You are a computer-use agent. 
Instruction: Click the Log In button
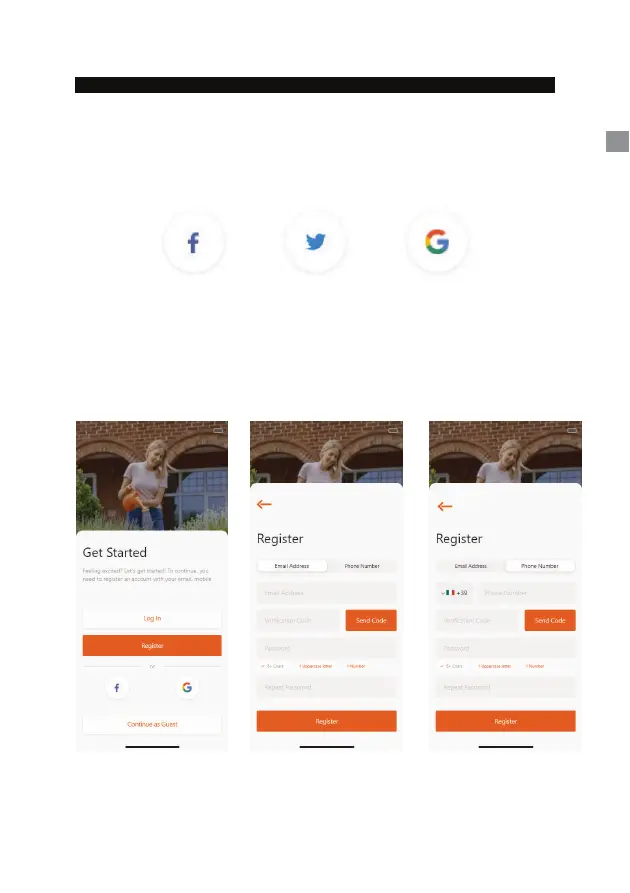(152, 618)
